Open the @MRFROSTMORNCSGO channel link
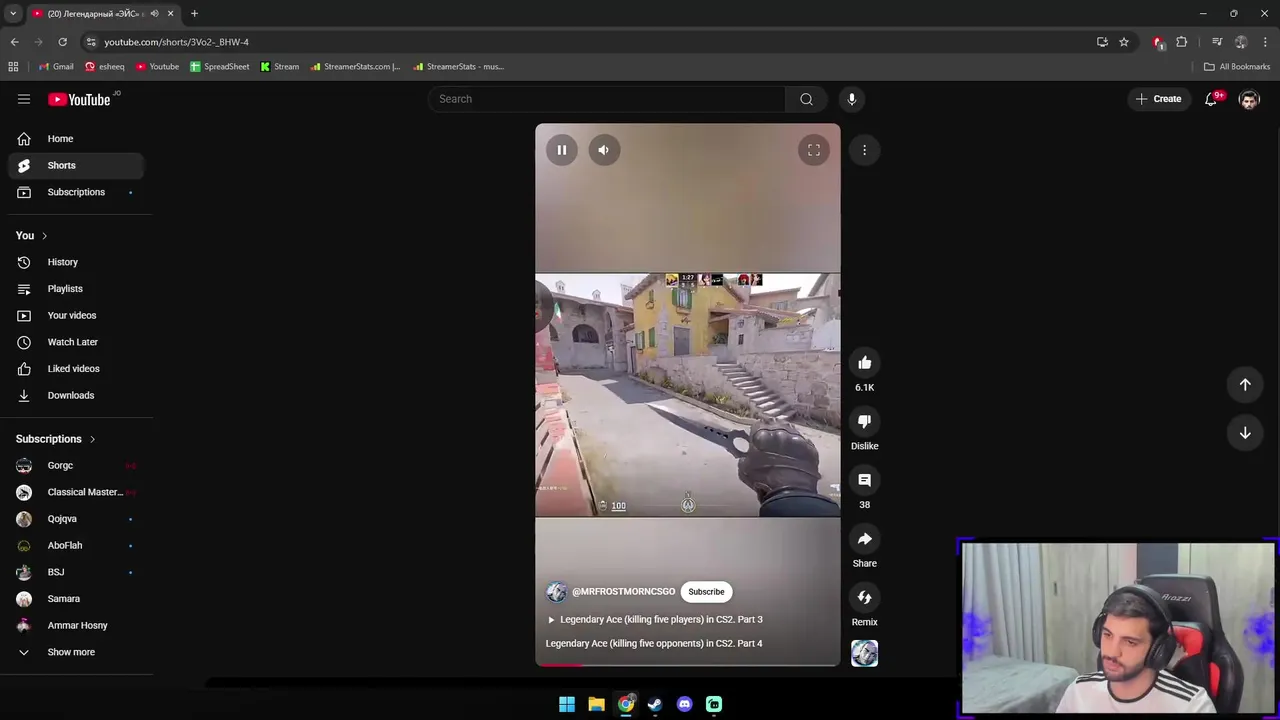Screen dimensions: 1280x720 (x=623, y=592)
